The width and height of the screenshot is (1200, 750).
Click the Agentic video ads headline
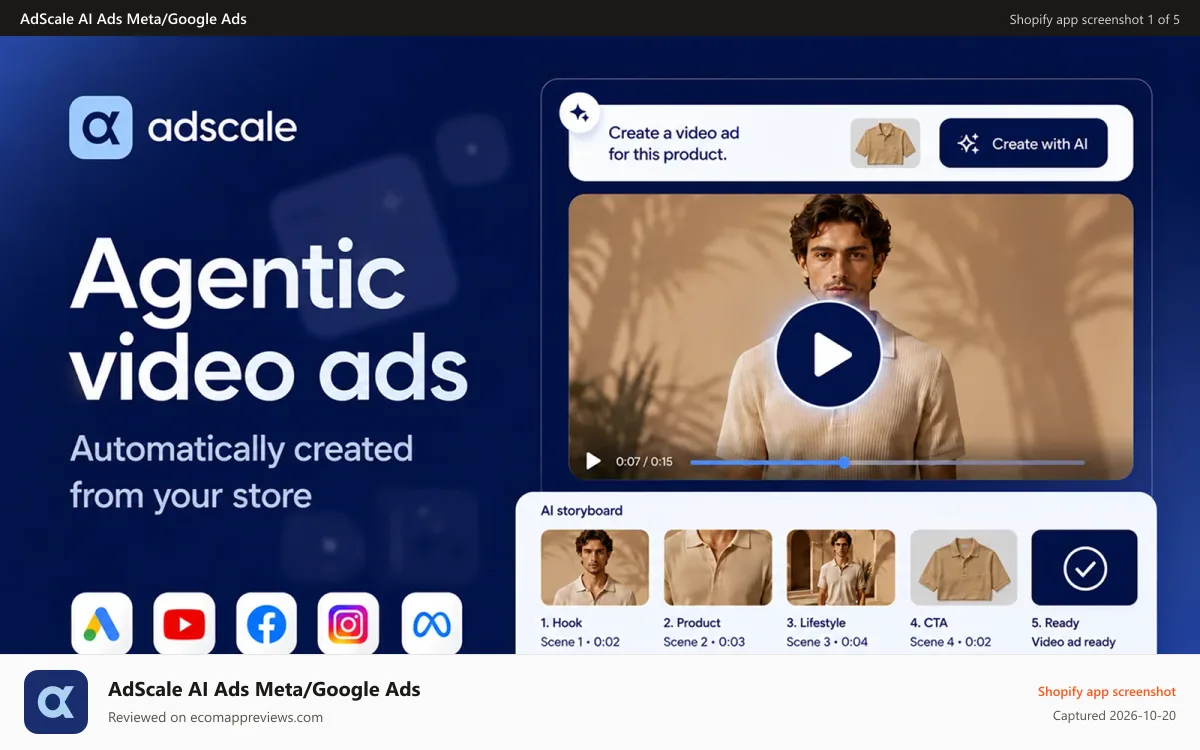coord(269,320)
